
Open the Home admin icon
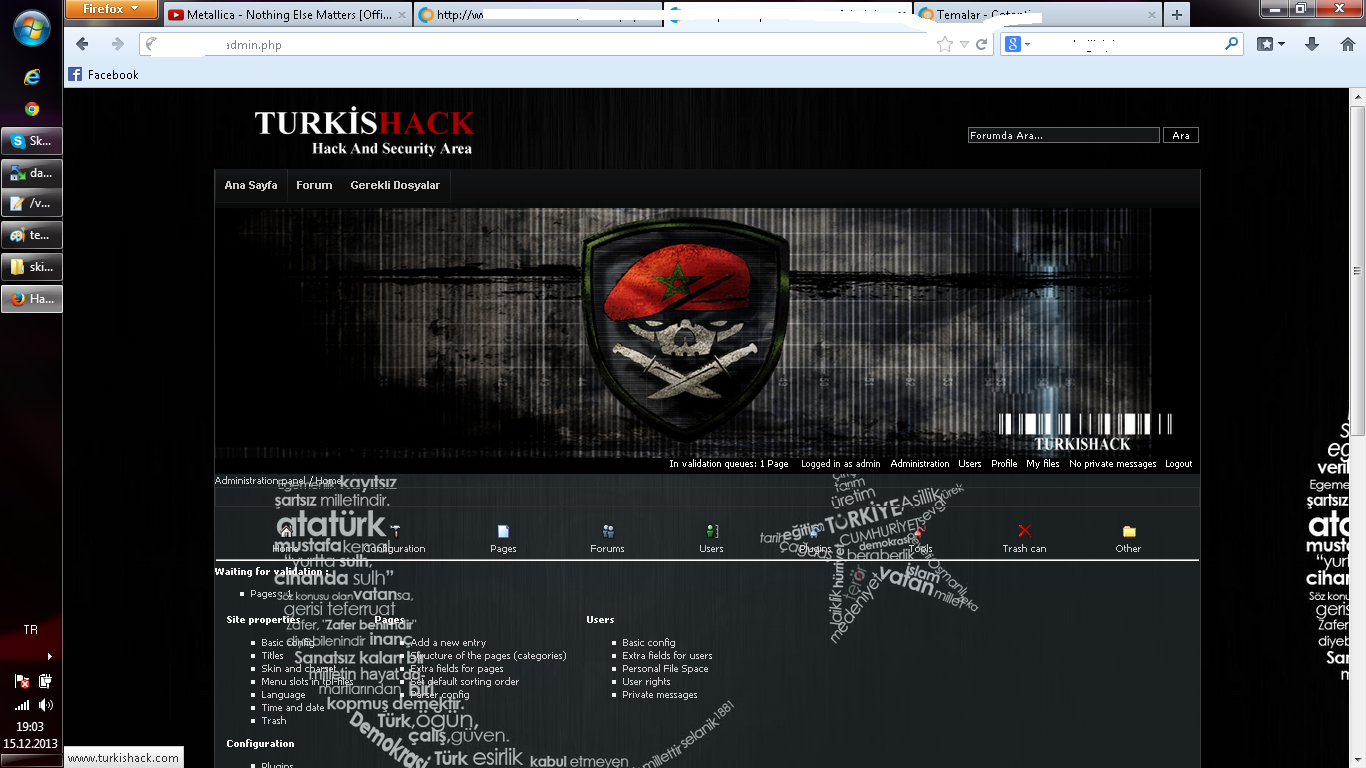[x=287, y=531]
